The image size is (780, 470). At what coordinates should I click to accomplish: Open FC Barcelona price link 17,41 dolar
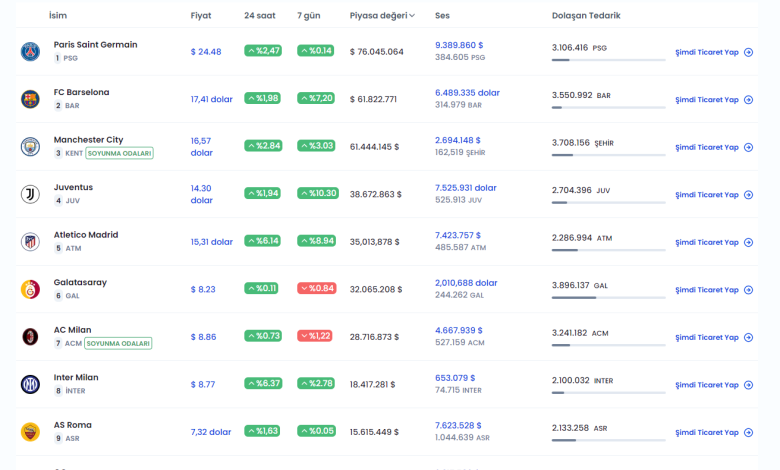pos(211,99)
